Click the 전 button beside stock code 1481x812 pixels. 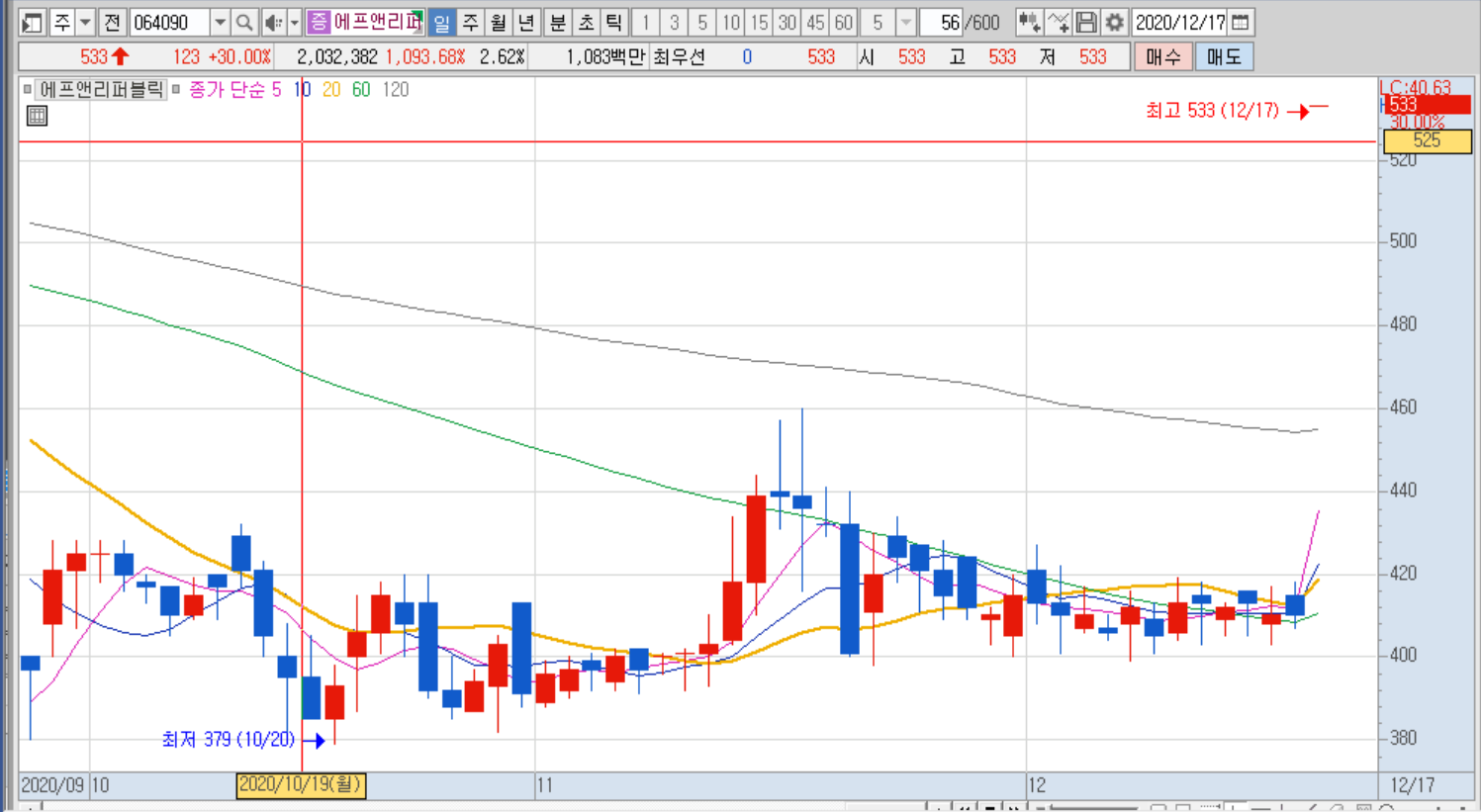113,22
